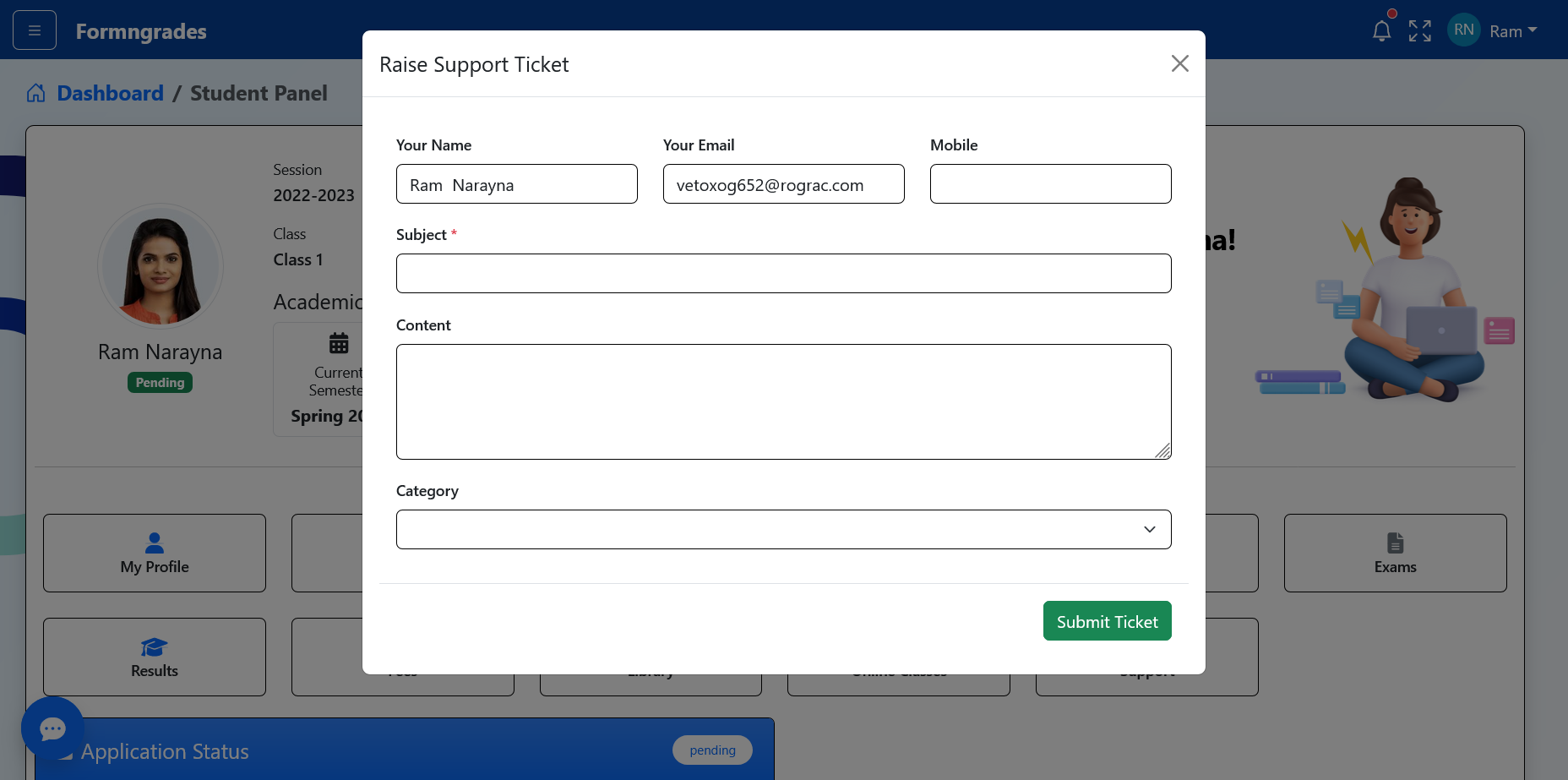This screenshot has width=1568, height=780.
Task: Select the My Profile icon
Action: 154,543
